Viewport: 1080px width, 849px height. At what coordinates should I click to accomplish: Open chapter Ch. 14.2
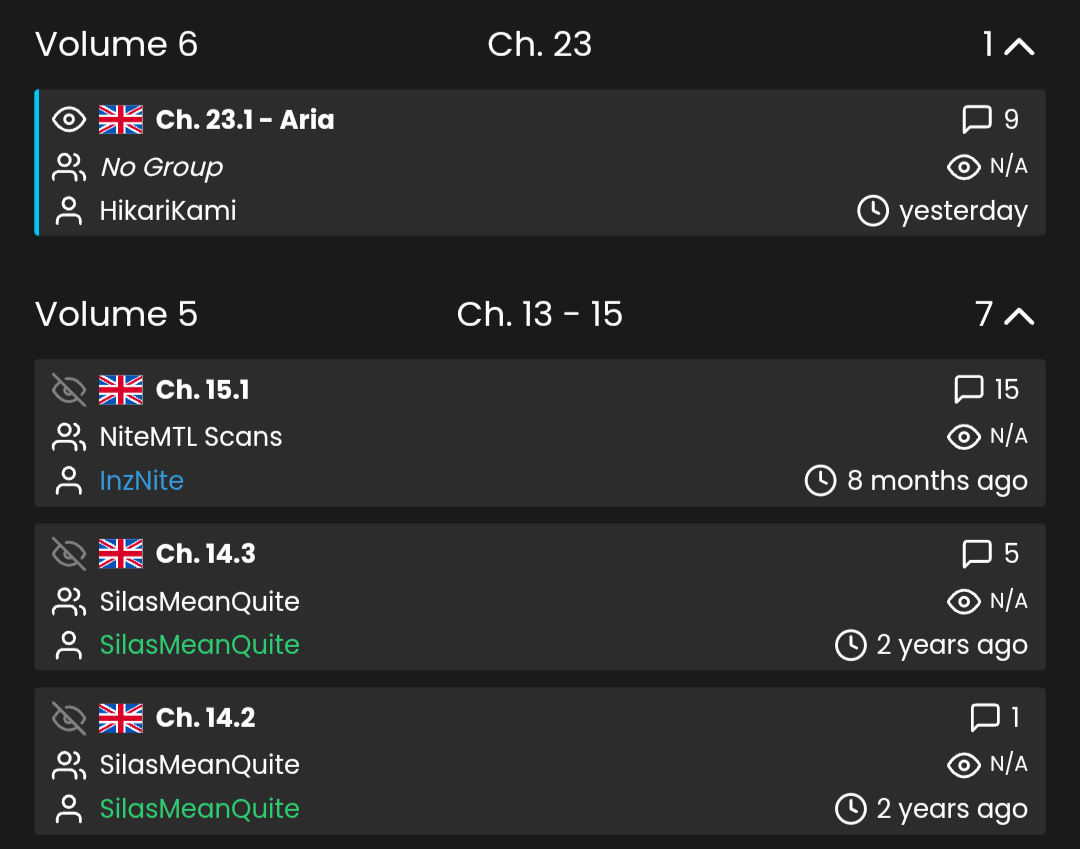(x=206, y=718)
